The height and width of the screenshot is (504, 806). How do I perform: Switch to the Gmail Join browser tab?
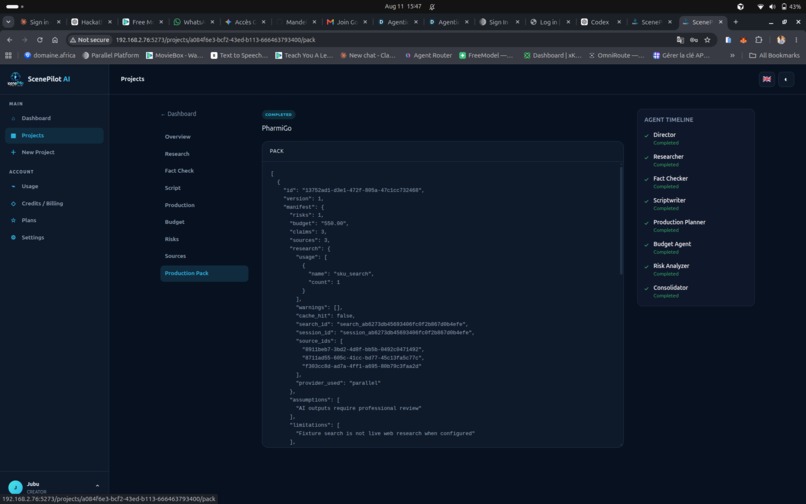pyautogui.click(x=346, y=22)
